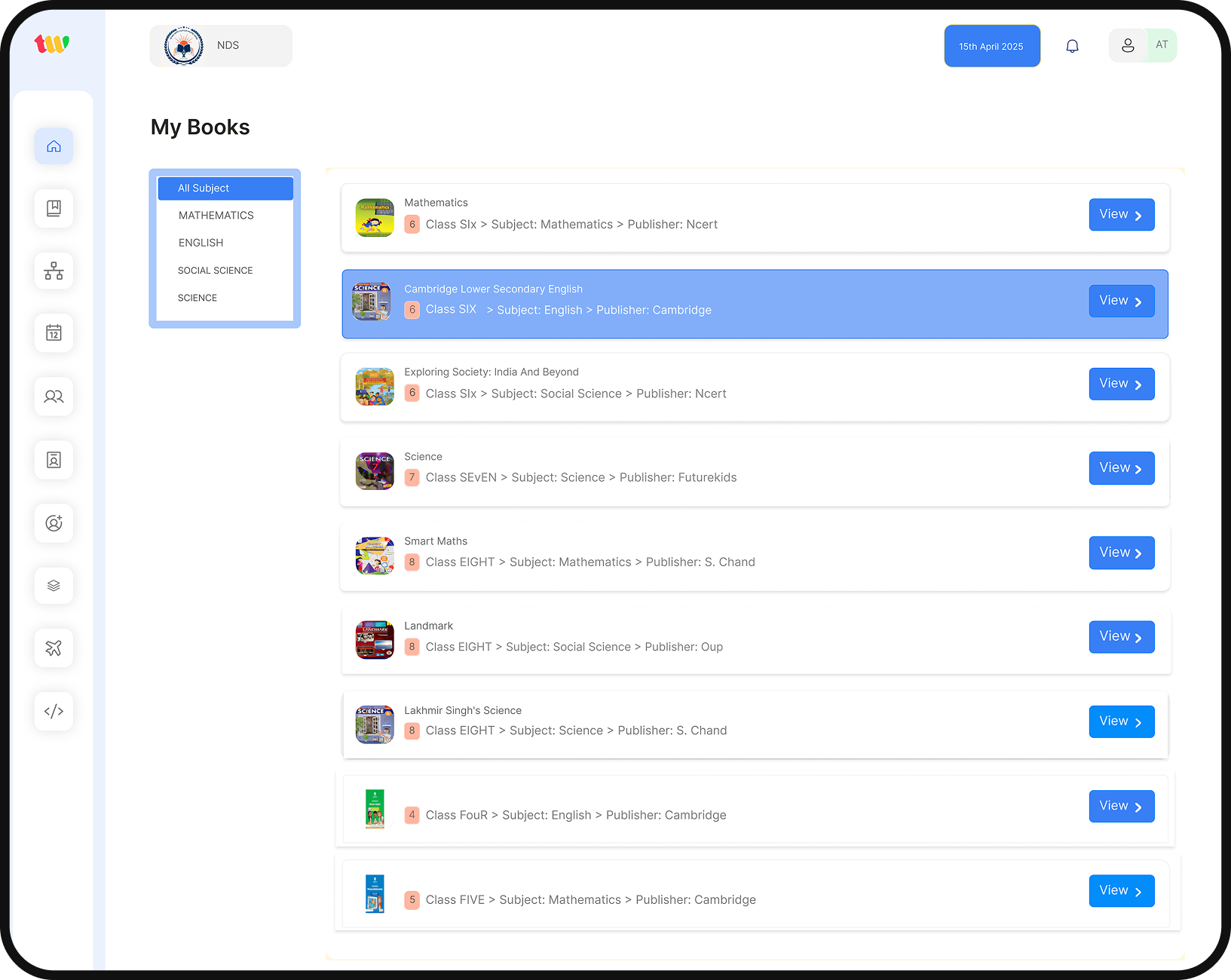View the Lakhmir Singh's Science book

(x=1121, y=721)
